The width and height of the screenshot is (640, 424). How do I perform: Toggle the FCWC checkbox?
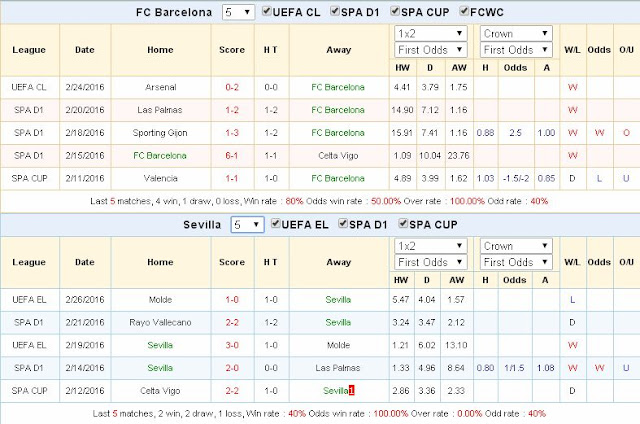tap(465, 13)
